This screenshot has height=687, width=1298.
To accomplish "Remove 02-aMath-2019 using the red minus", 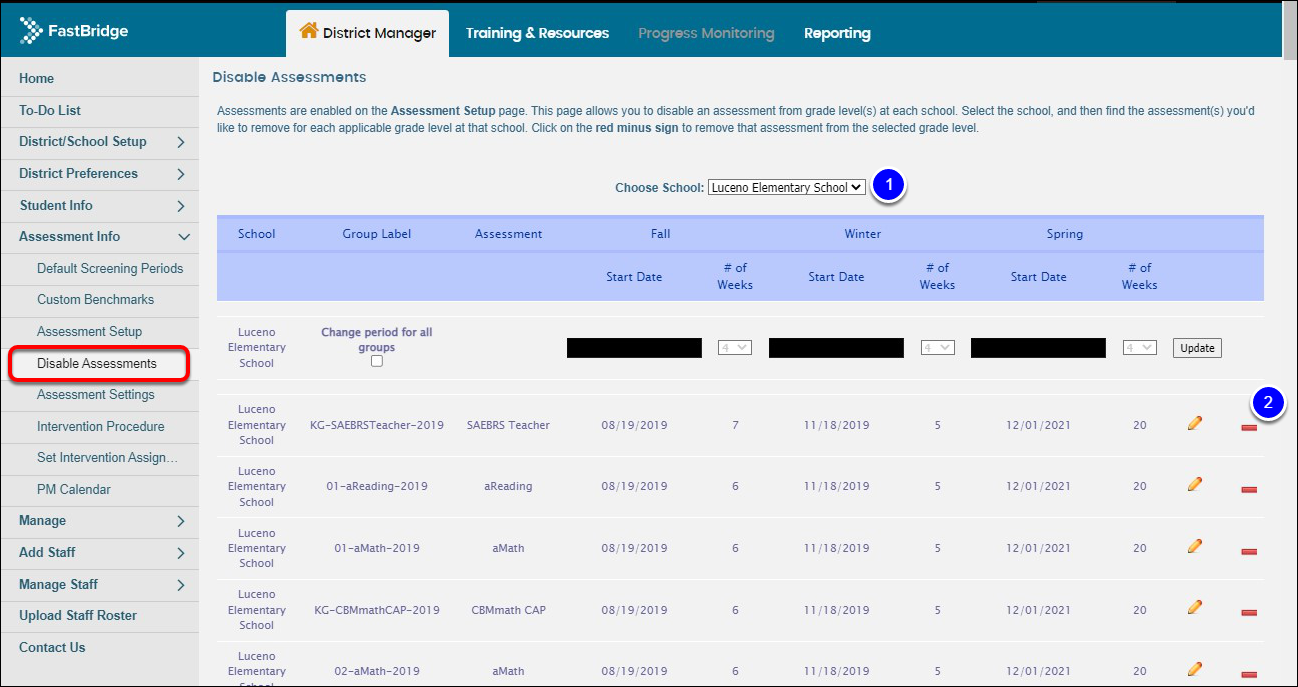I will click(1249, 674).
